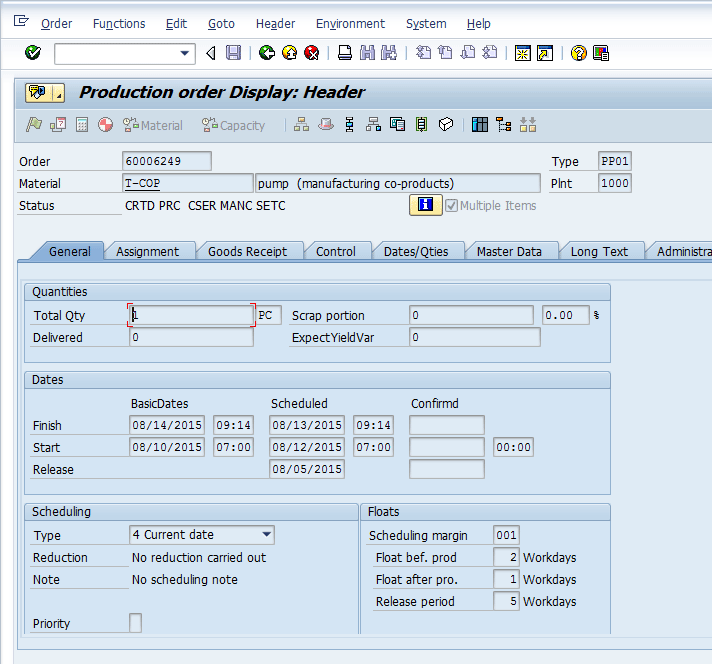
Task: Open the command field dropdown arrow
Action: tap(185, 53)
